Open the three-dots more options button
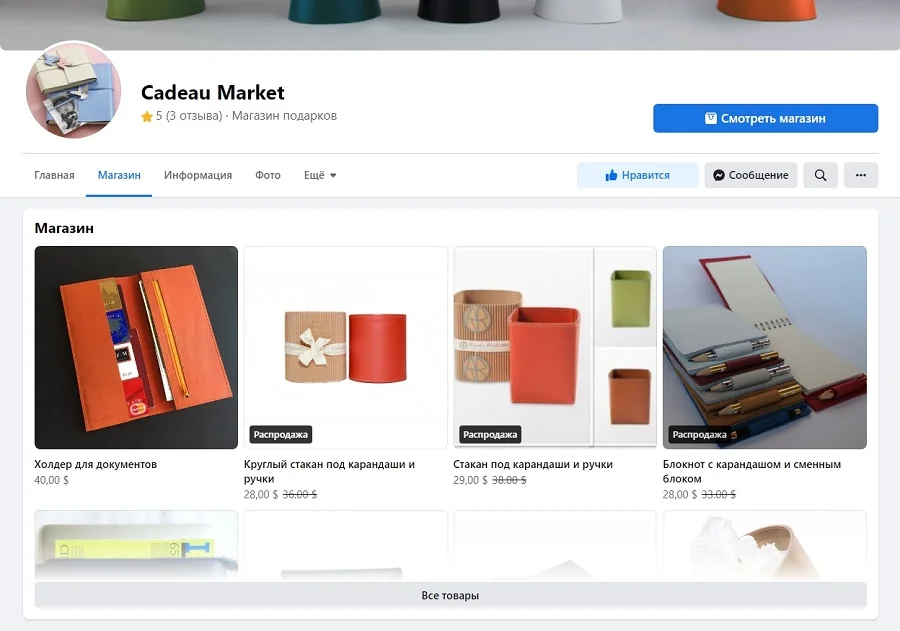Screen dimensions: 900x631 [860, 175]
